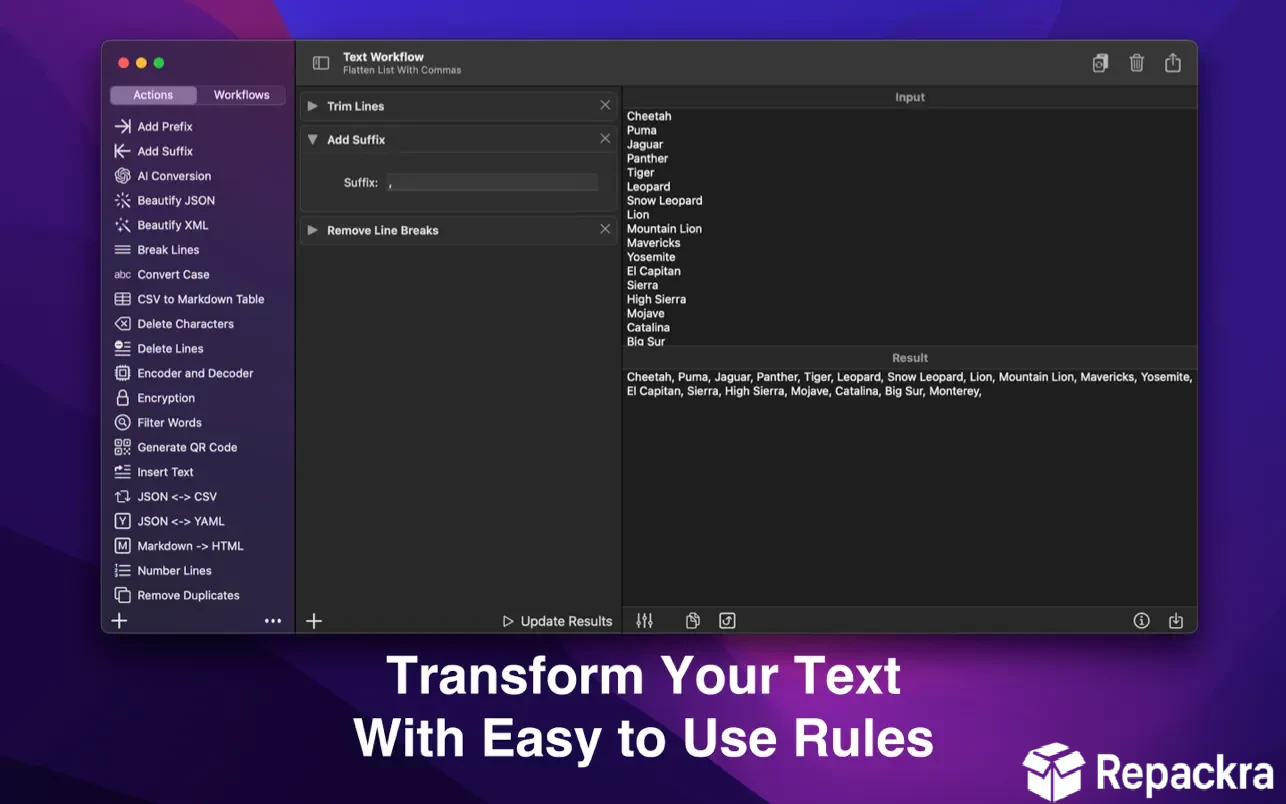
Task: Click the Markdown -> HTML icon
Action: point(122,546)
